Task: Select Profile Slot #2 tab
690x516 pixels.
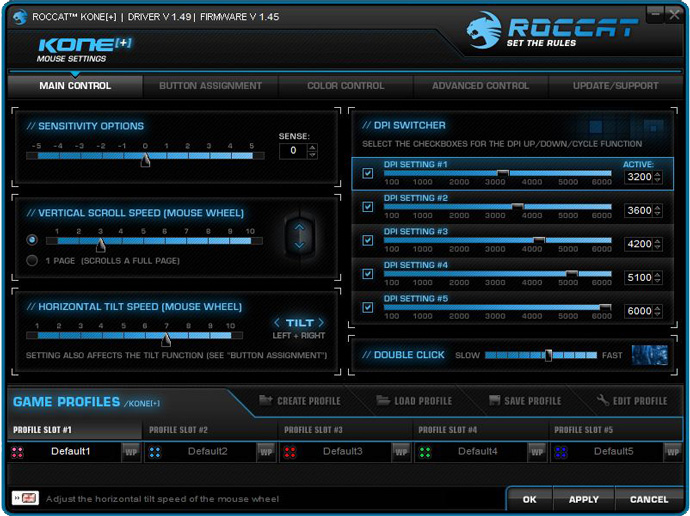Action: click(x=210, y=430)
